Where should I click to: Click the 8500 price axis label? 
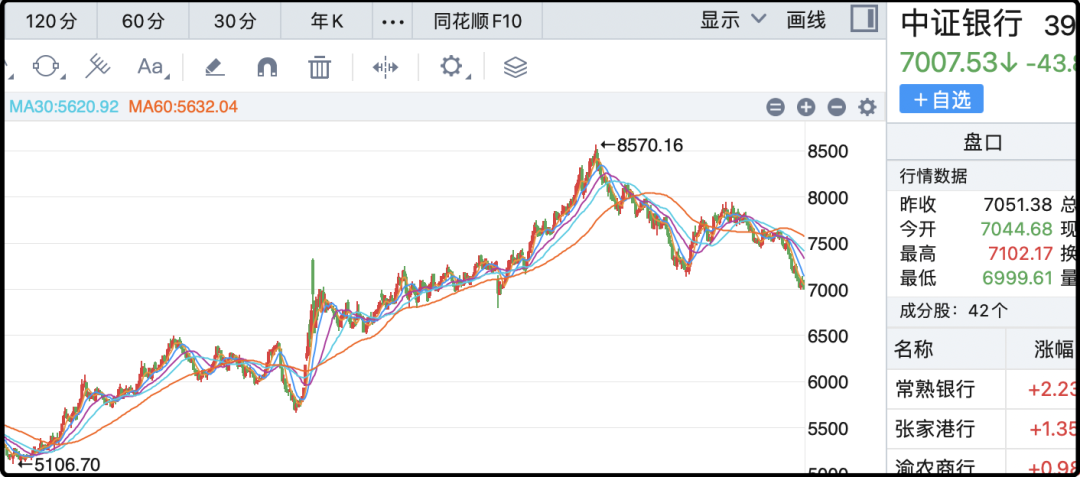[x=829, y=151]
